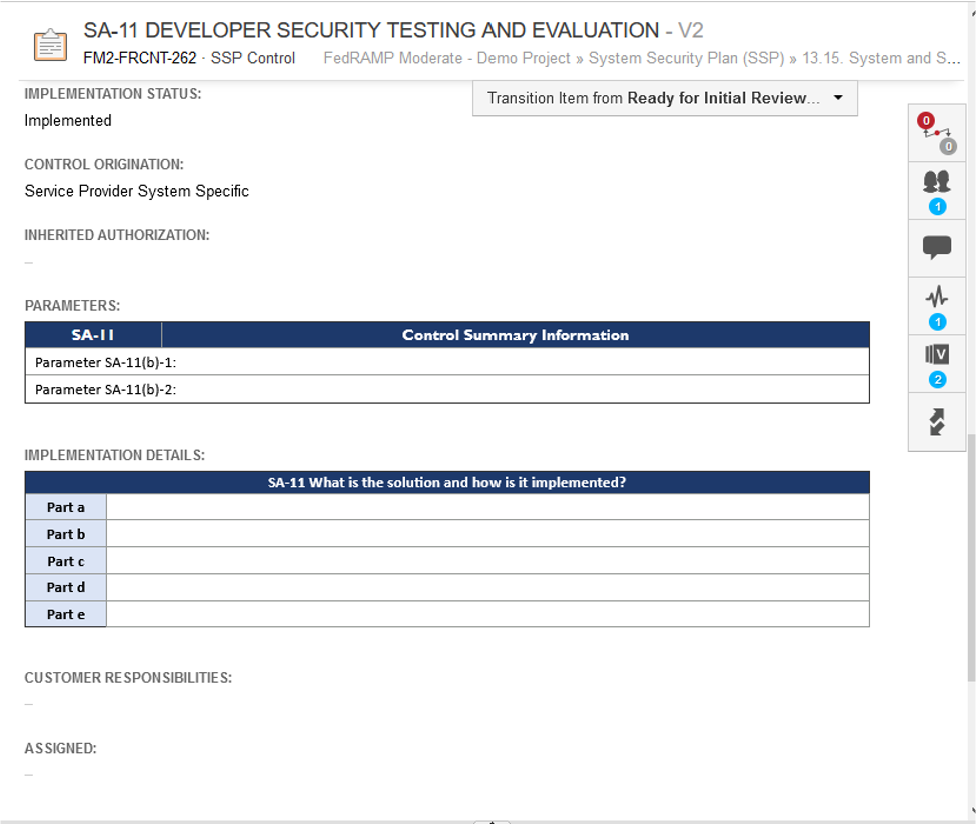Click the sync arrows icon in sidebar
977x824 pixels.
coord(936,422)
